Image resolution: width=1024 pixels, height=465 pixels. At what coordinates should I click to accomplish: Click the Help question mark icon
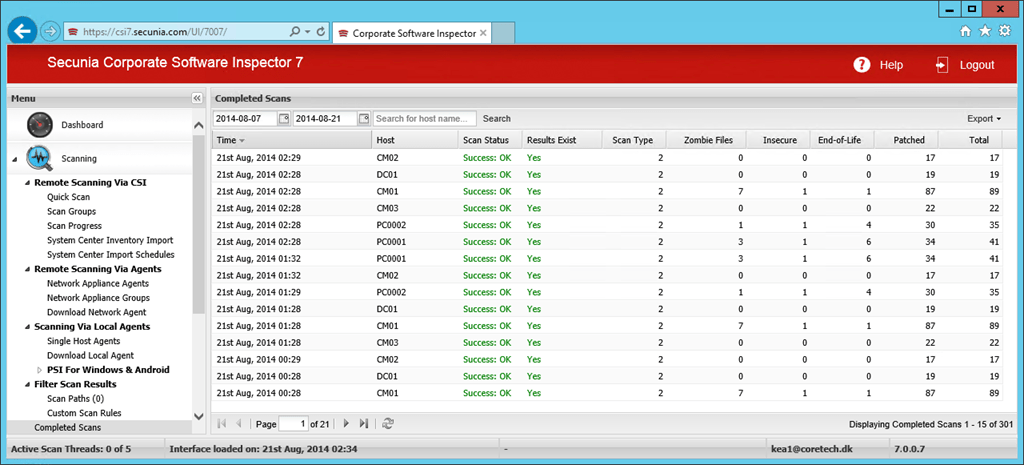861,65
